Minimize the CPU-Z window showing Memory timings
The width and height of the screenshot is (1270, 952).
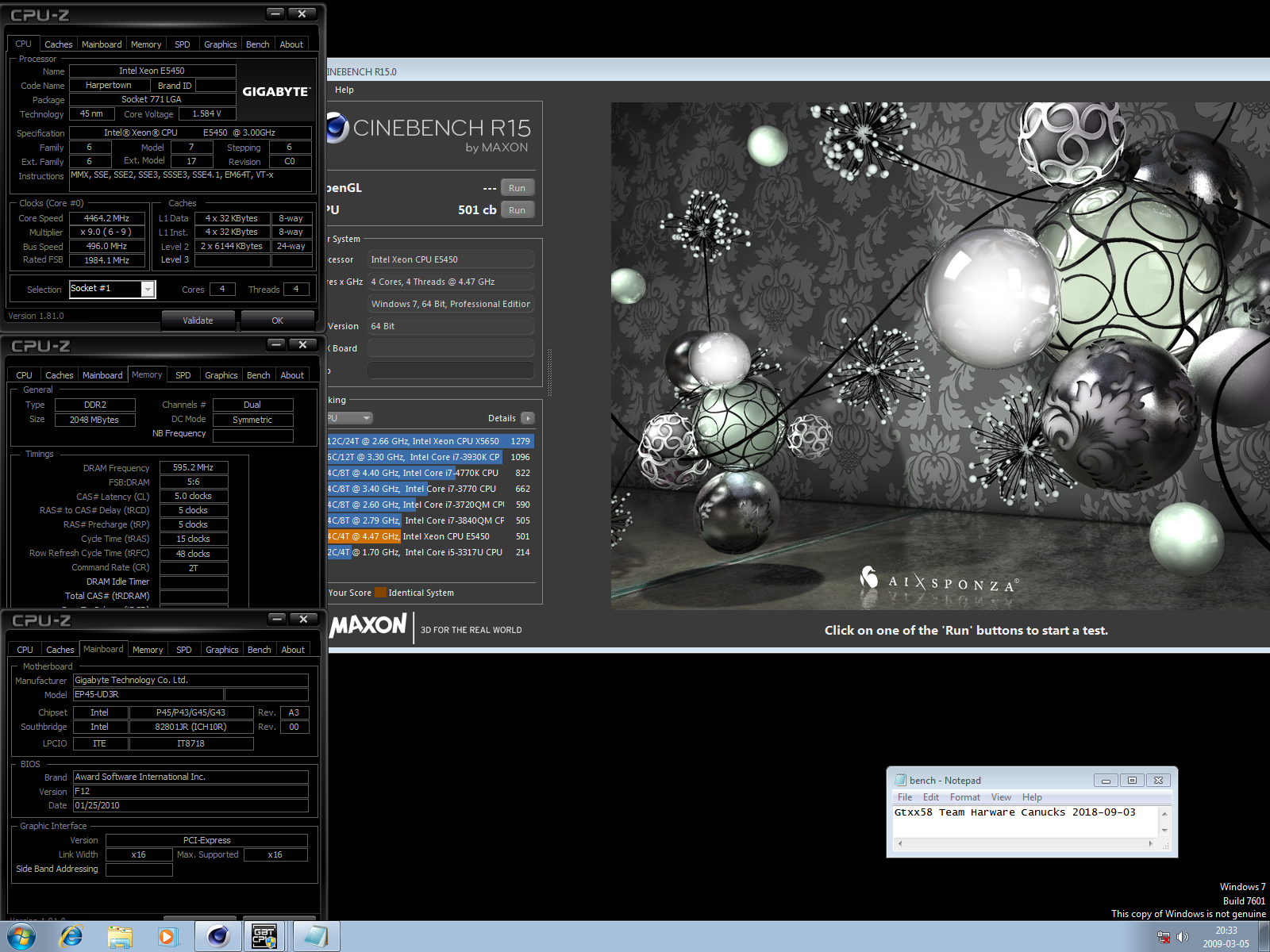point(276,344)
